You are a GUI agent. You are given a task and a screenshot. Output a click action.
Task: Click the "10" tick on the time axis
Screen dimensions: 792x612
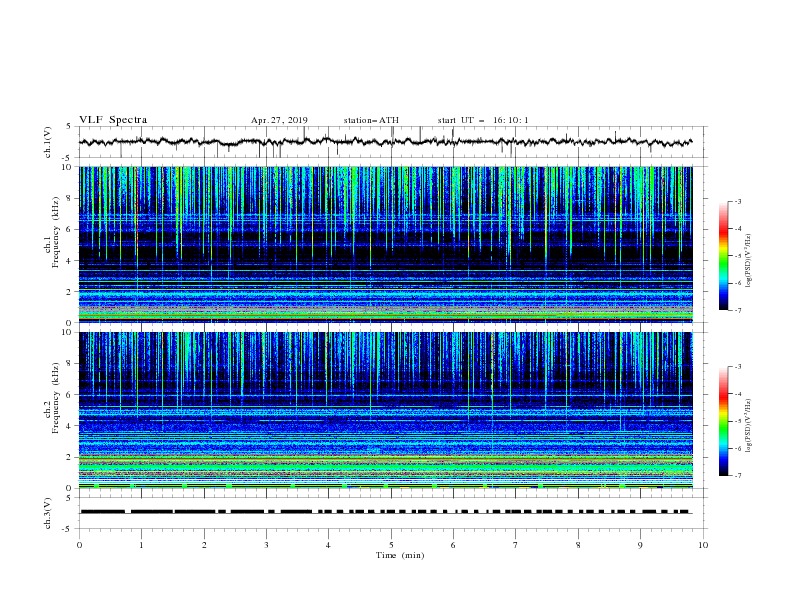click(703, 545)
